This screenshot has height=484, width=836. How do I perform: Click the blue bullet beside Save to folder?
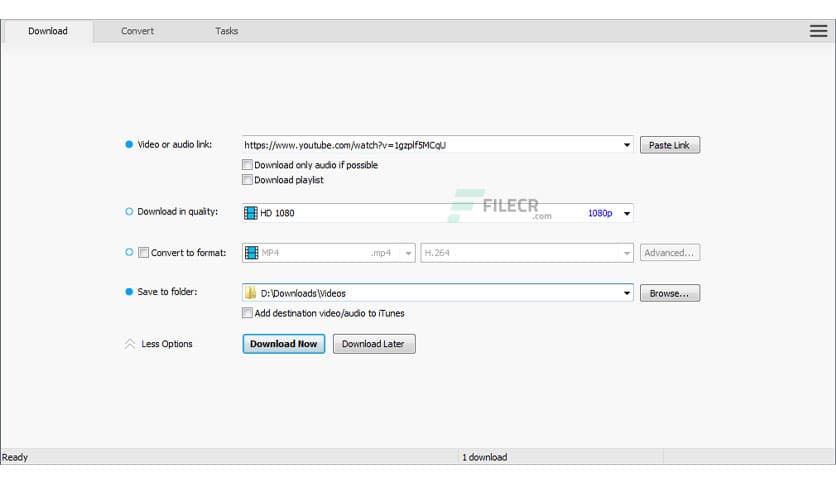pos(128,292)
